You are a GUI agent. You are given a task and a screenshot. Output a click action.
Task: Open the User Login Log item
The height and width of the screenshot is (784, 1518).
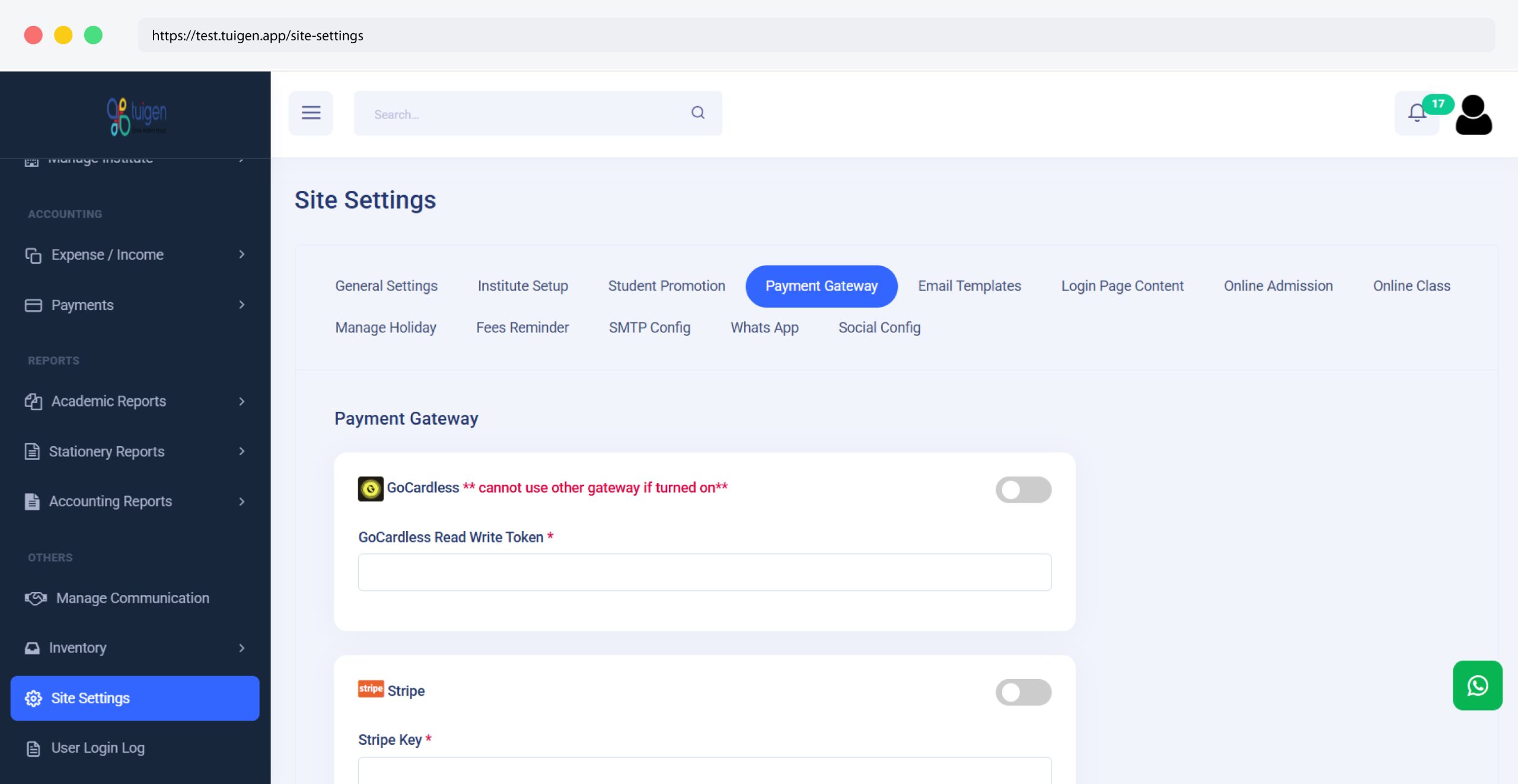pyautogui.click(x=98, y=748)
